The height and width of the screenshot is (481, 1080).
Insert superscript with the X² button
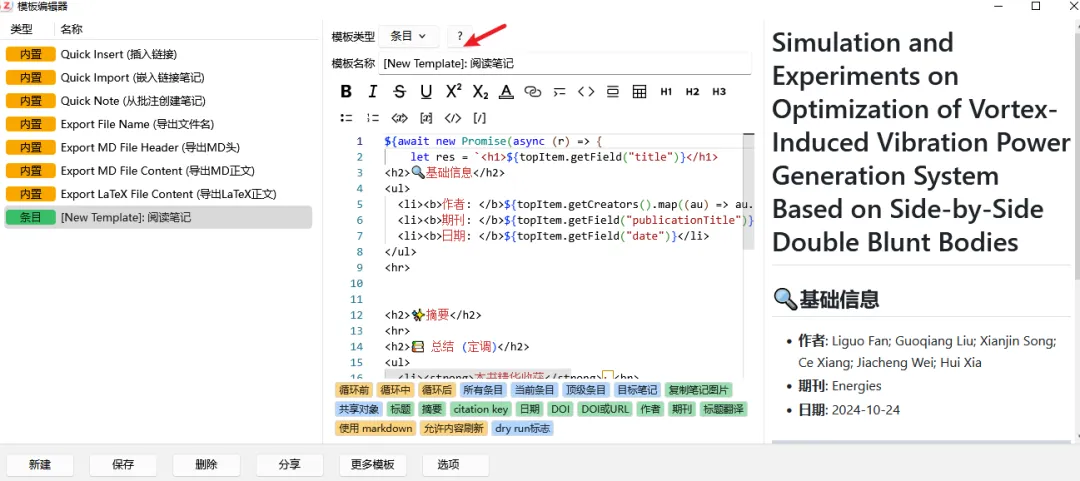(x=453, y=92)
